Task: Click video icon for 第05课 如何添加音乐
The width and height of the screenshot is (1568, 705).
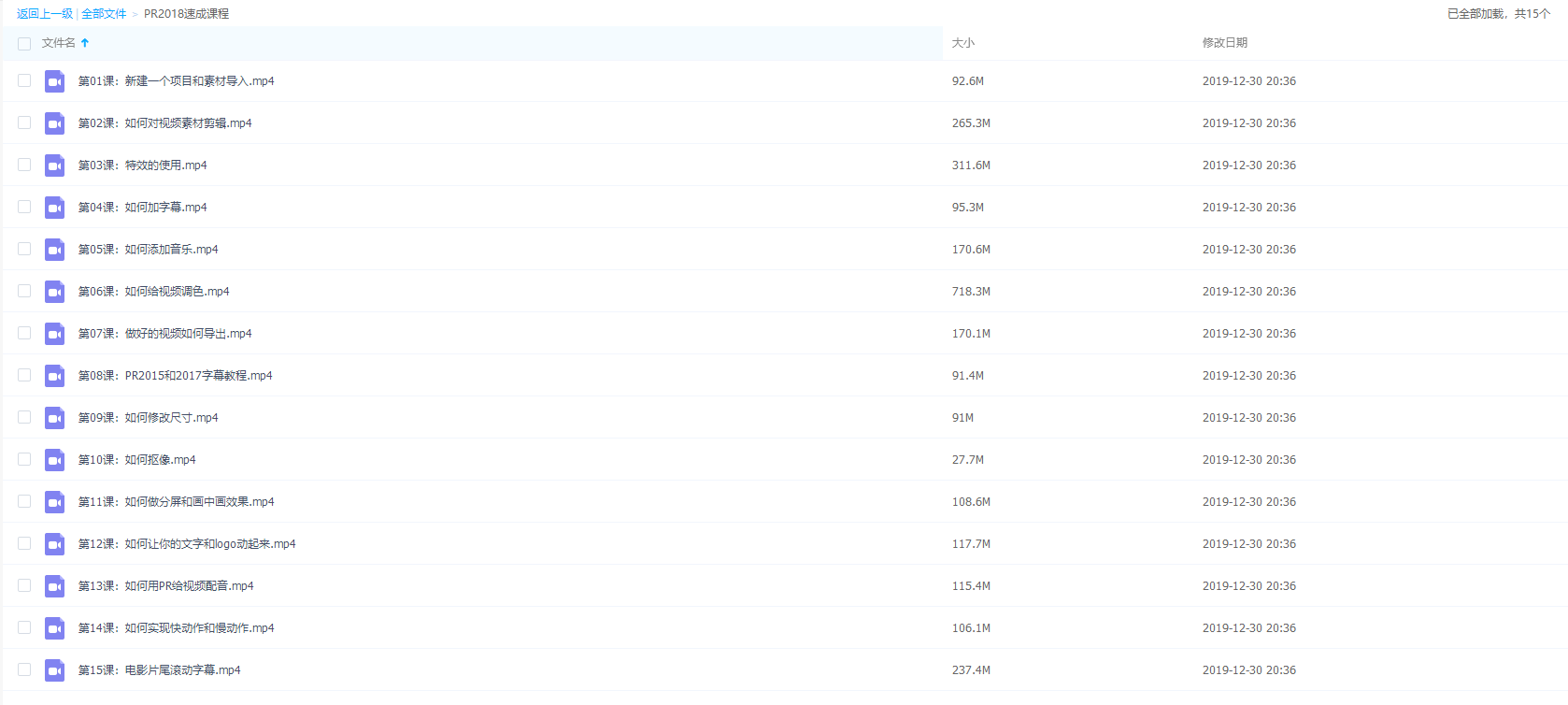Action: pyautogui.click(x=54, y=250)
